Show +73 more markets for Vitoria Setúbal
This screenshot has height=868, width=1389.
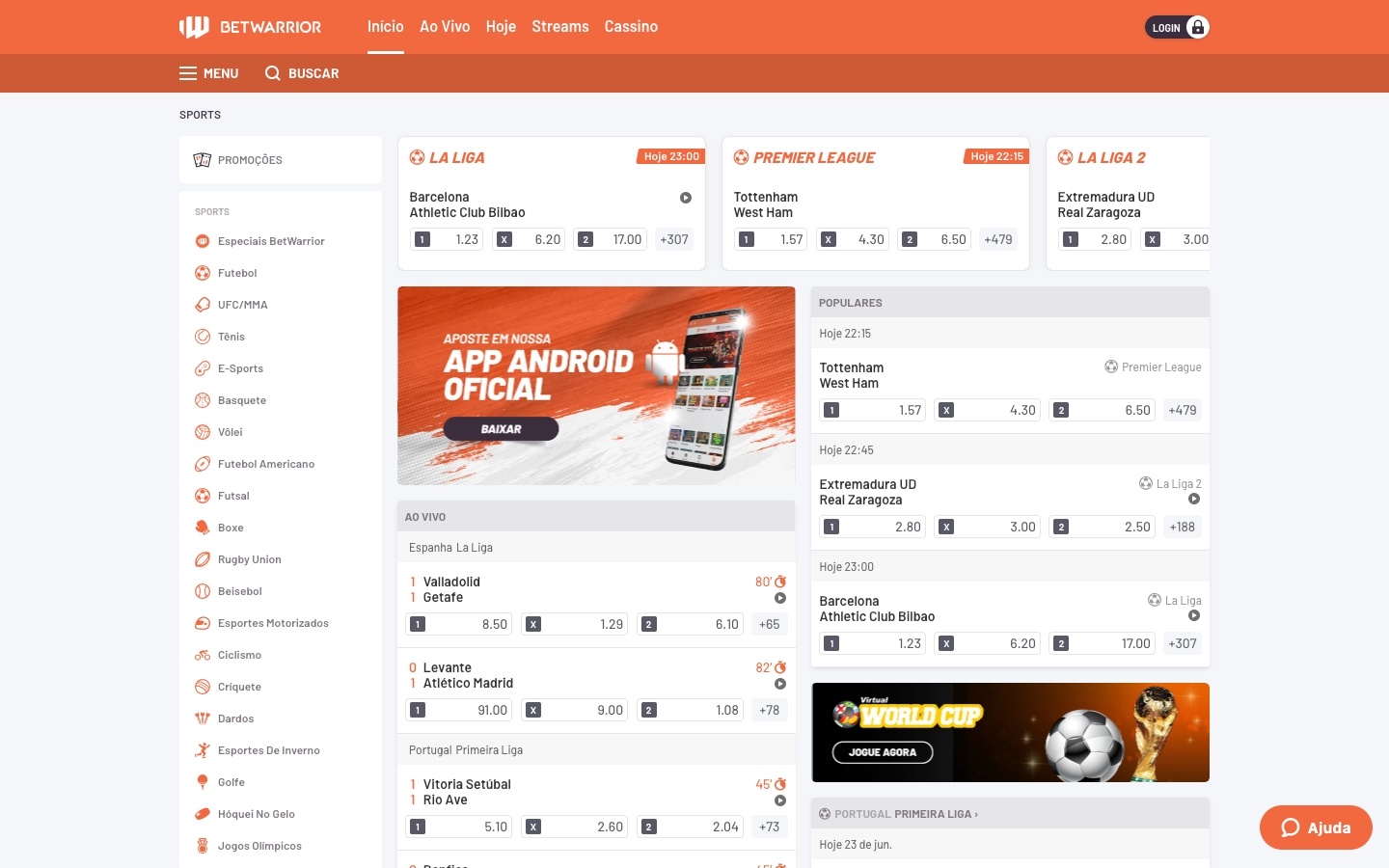(x=770, y=827)
